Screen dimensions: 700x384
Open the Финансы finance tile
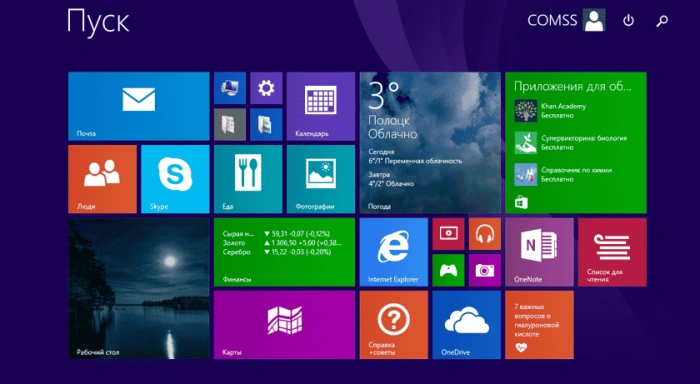point(284,252)
